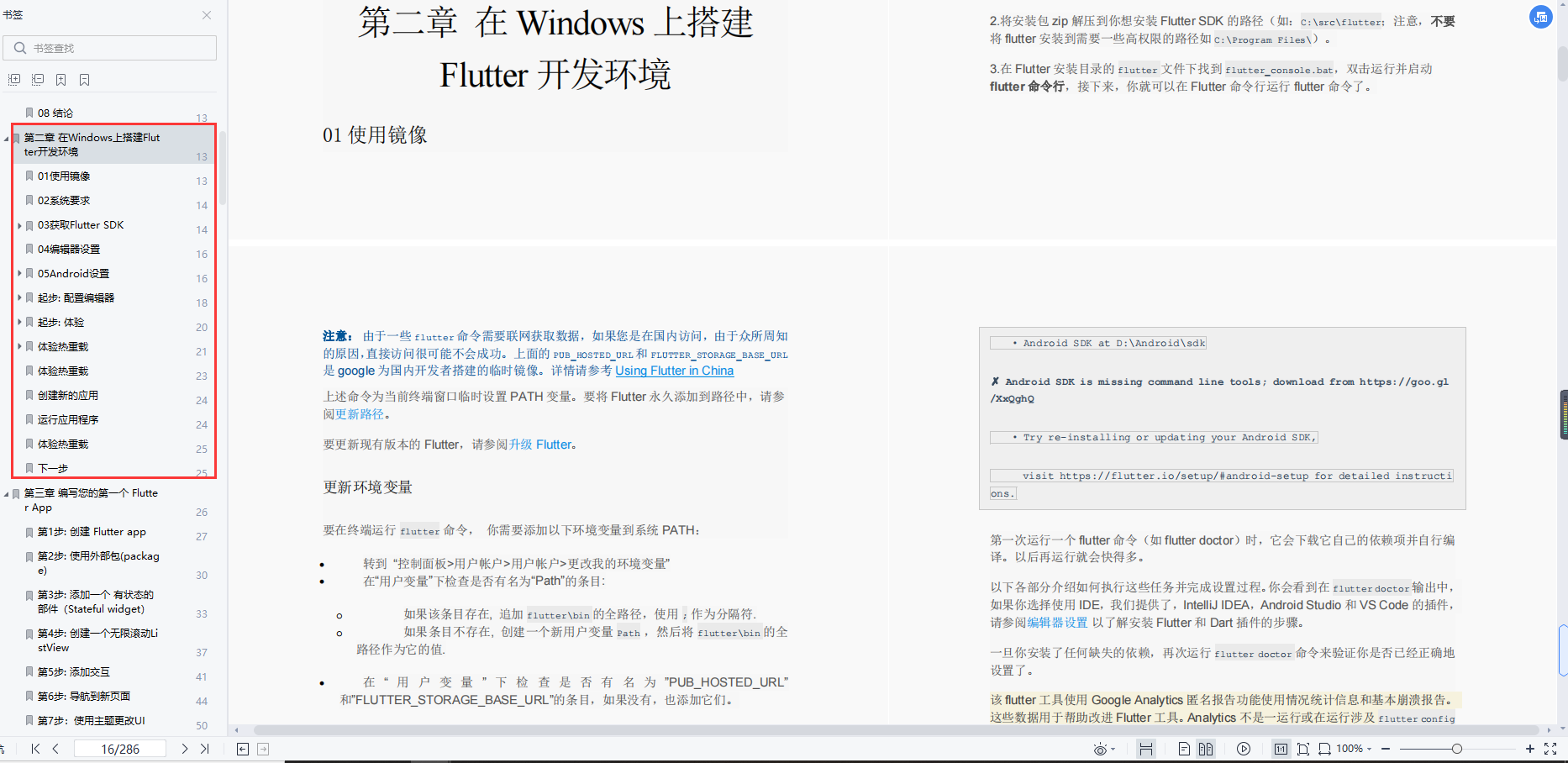Screen dimensions: 1568x763
Task: Go to the first page
Action: pos(35,749)
